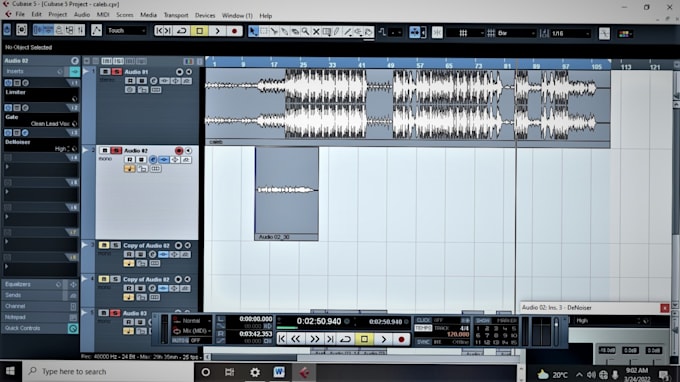Toggle Limiter insert power button
This screenshot has width=680, height=382.
8,82
